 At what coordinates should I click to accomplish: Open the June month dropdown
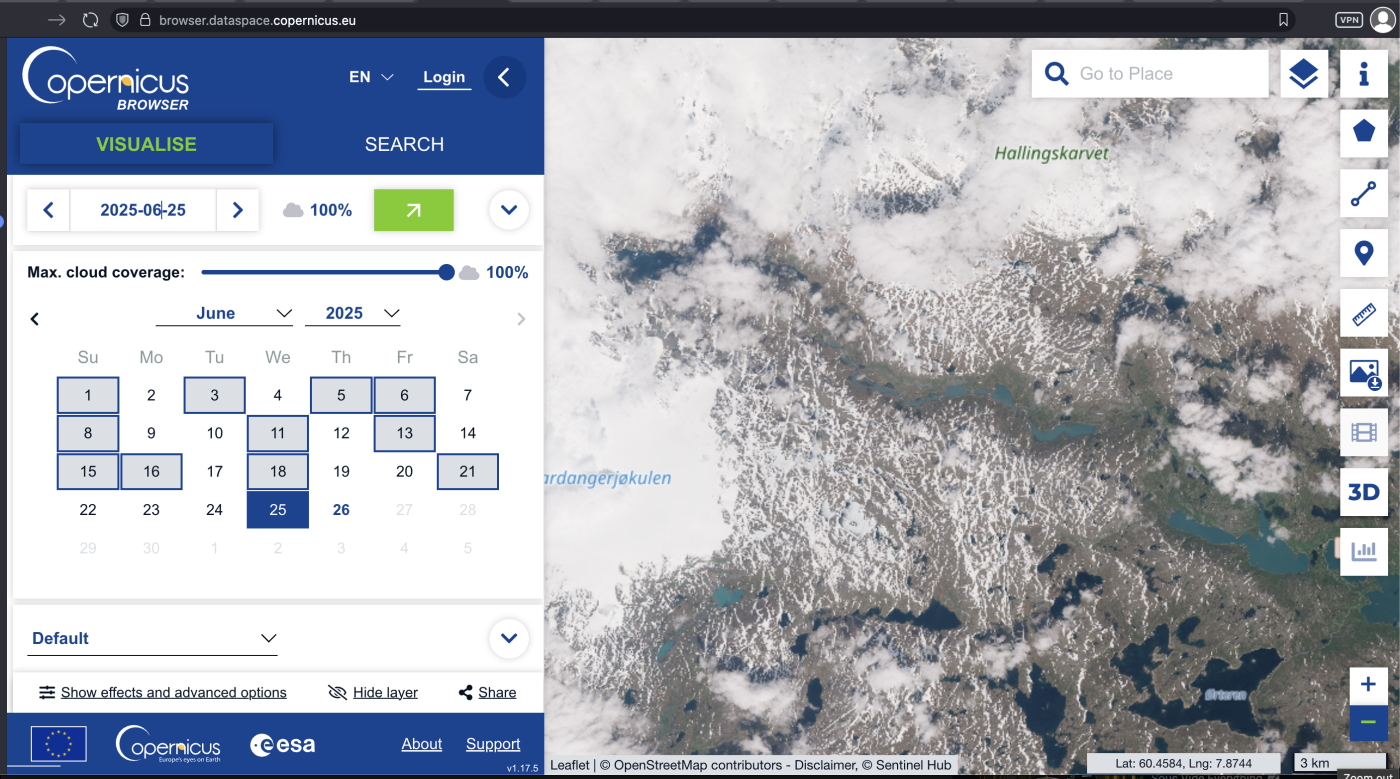[x=224, y=313]
